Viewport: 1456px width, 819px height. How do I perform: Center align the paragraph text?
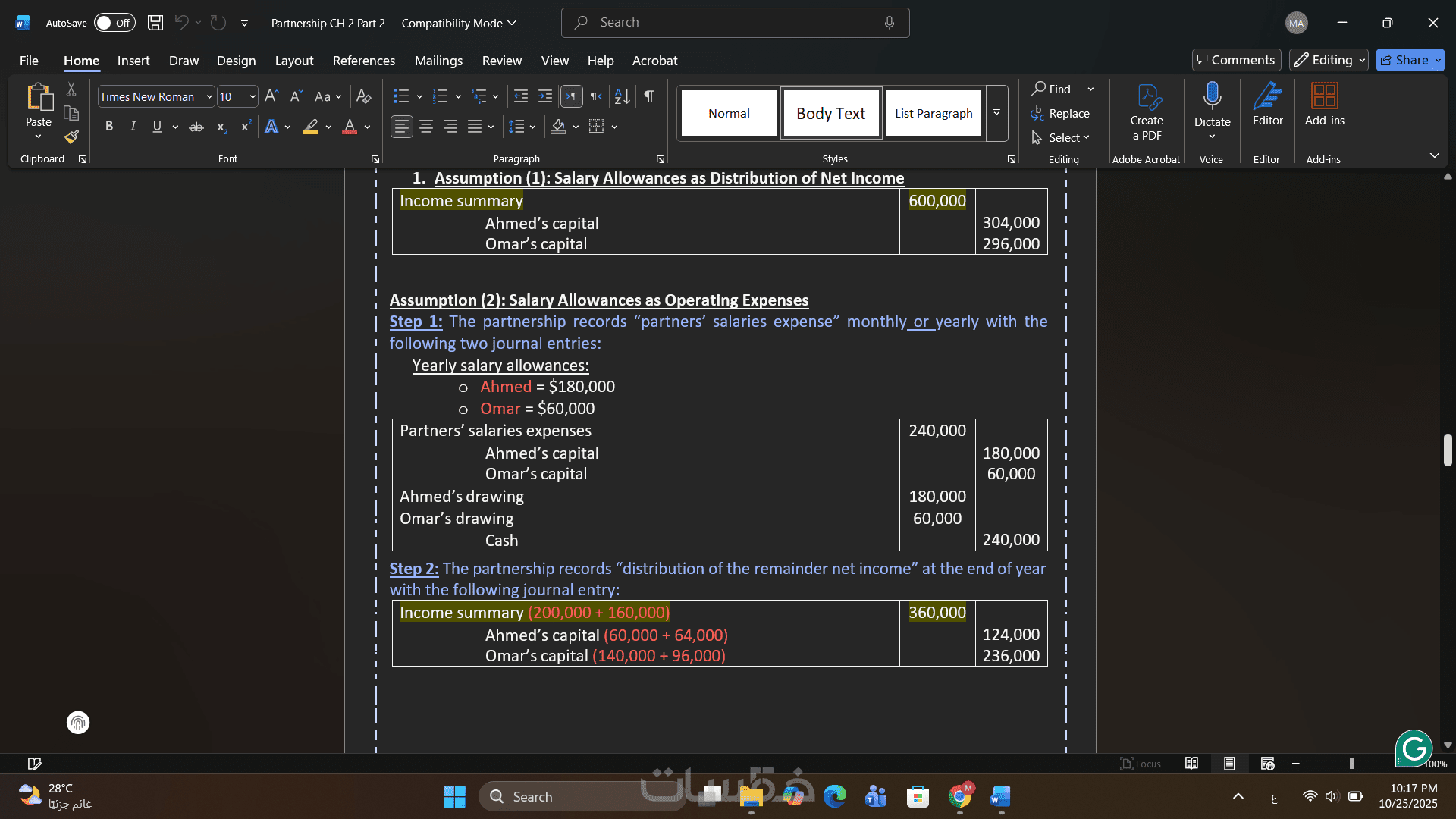coord(426,127)
